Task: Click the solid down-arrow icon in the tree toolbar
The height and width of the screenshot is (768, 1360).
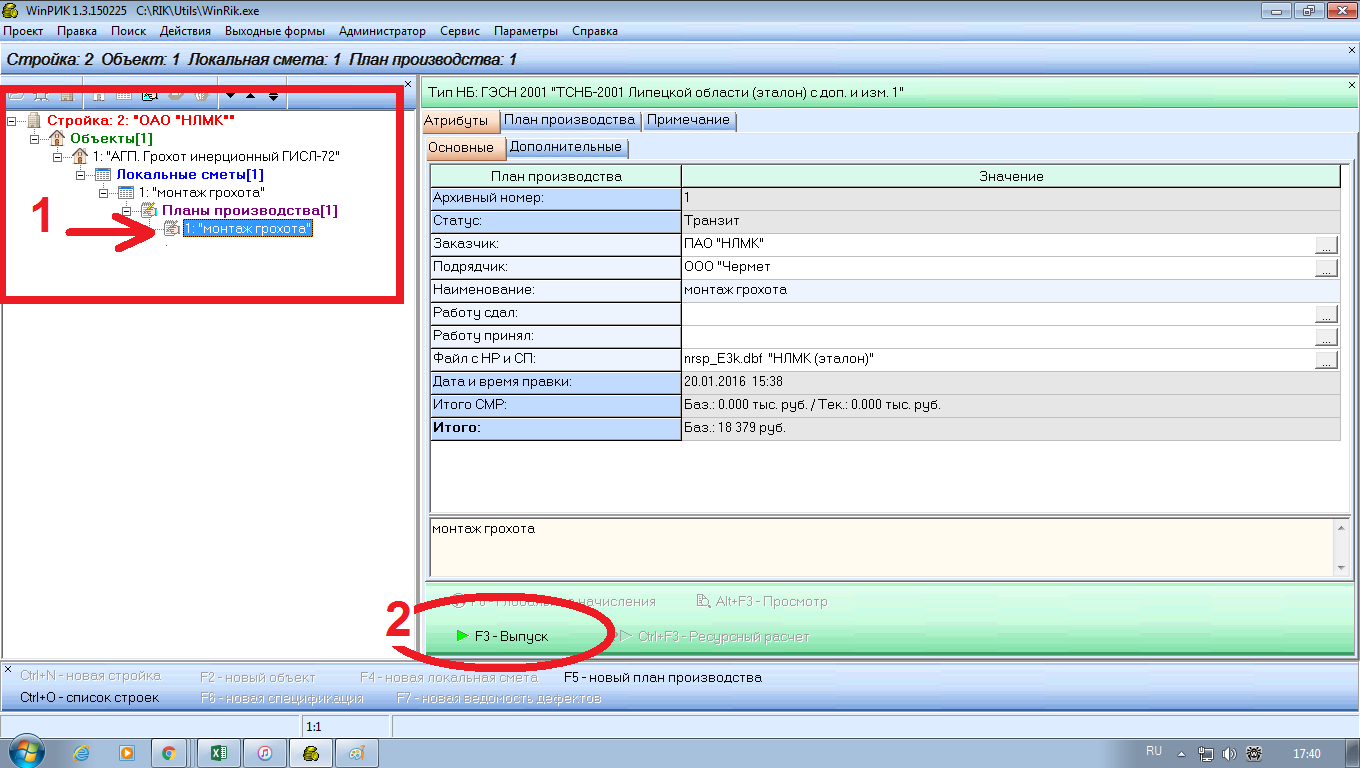Action: pyautogui.click(x=230, y=96)
